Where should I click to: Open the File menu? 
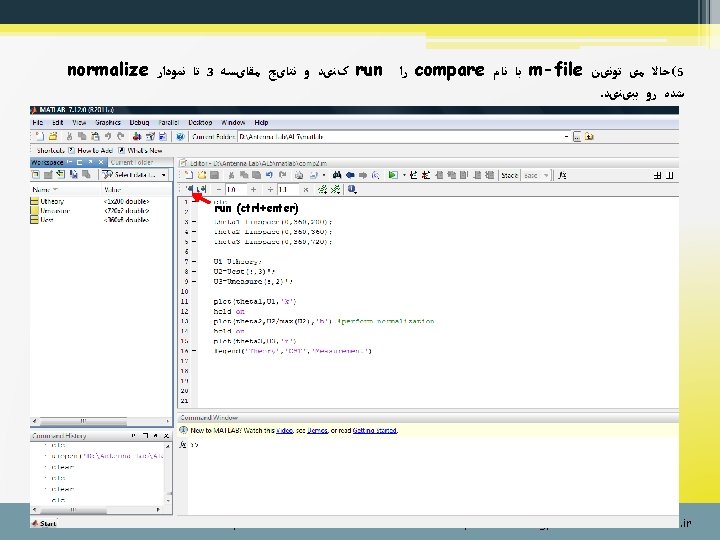click(x=38, y=123)
